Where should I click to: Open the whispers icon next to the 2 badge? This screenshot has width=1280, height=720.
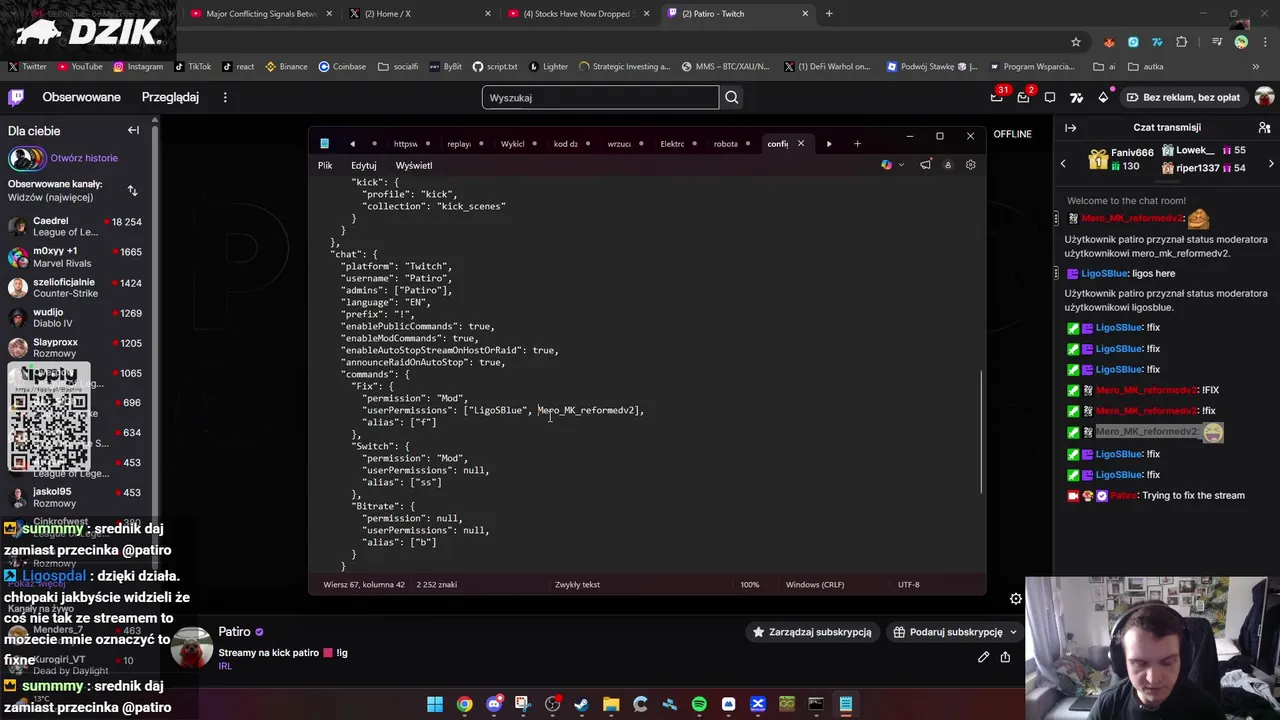pyautogui.click(x=1050, y=97)
